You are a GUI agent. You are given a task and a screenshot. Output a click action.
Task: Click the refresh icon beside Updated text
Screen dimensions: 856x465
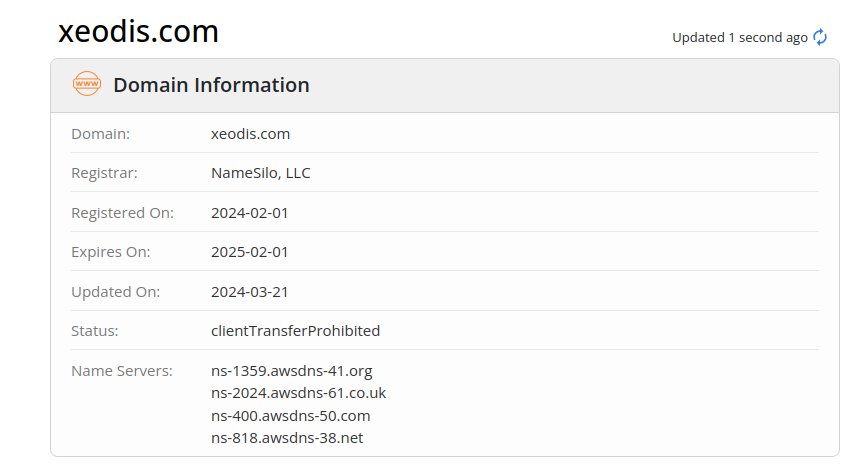[x=820, y=37]
